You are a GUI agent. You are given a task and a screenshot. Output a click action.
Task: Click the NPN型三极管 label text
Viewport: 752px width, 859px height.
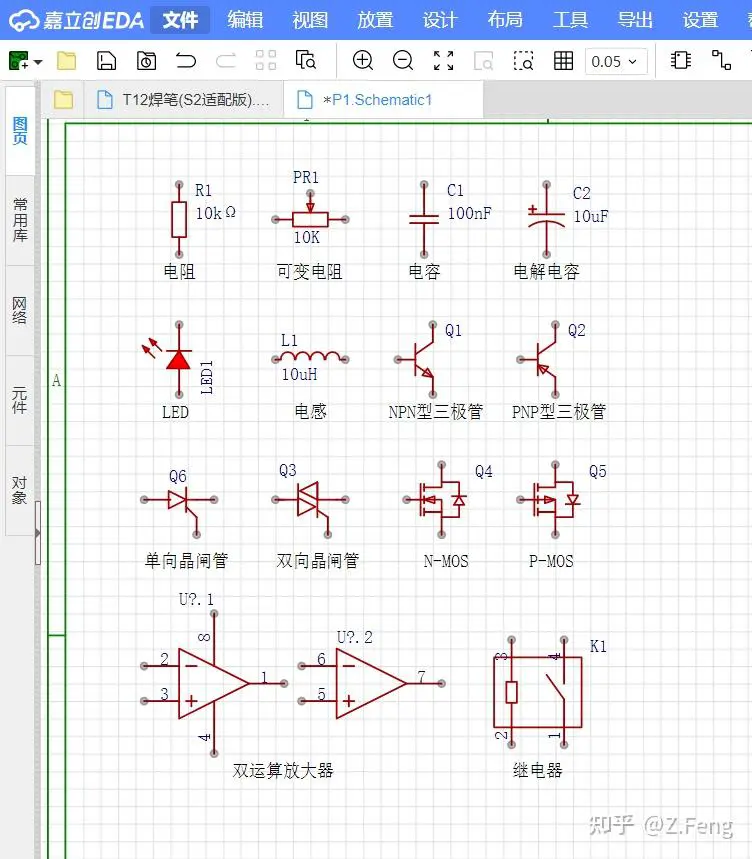[x=435, y=411]
